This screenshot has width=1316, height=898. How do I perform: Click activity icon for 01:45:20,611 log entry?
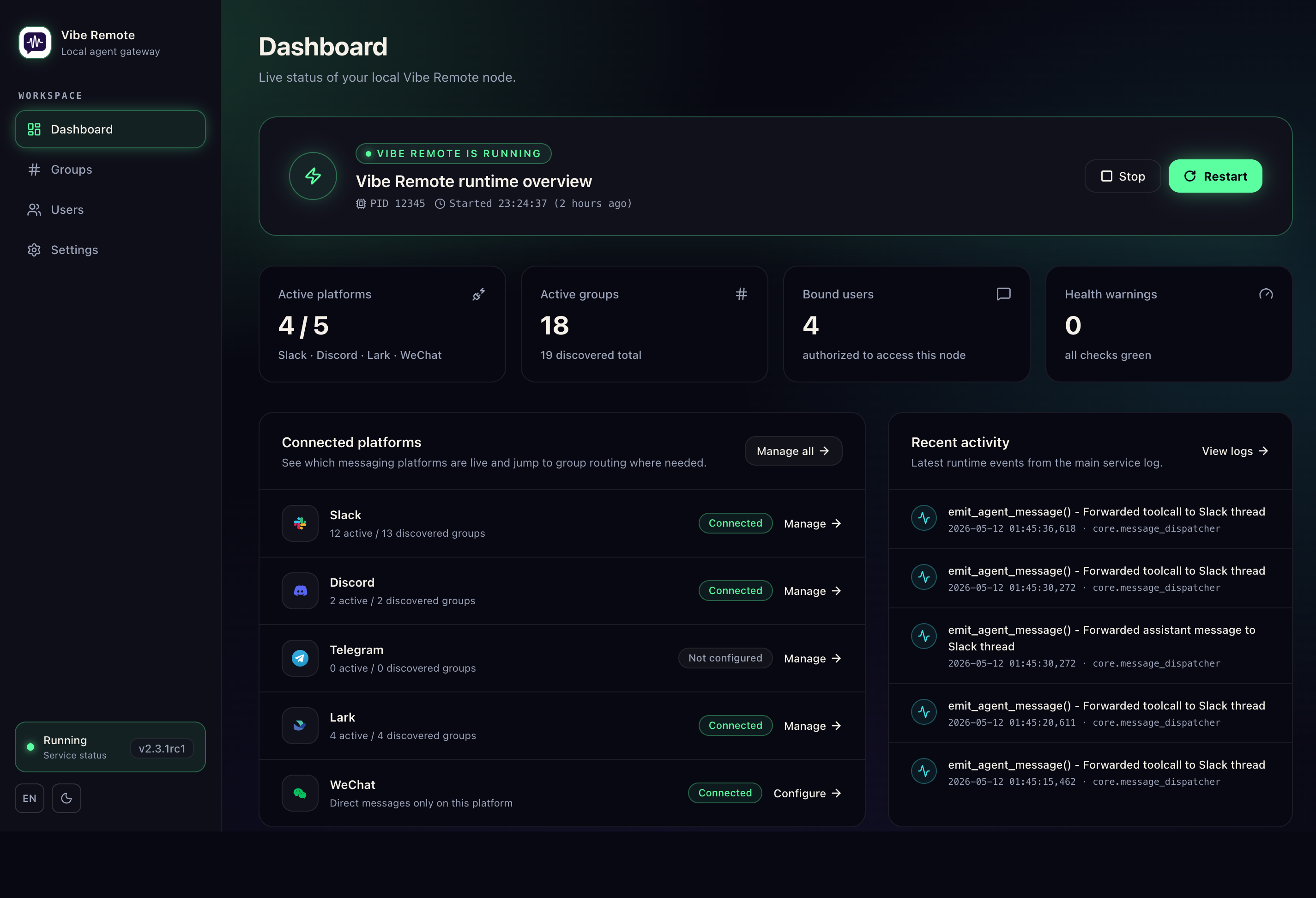pyautogui.click(x=924, y=711)
